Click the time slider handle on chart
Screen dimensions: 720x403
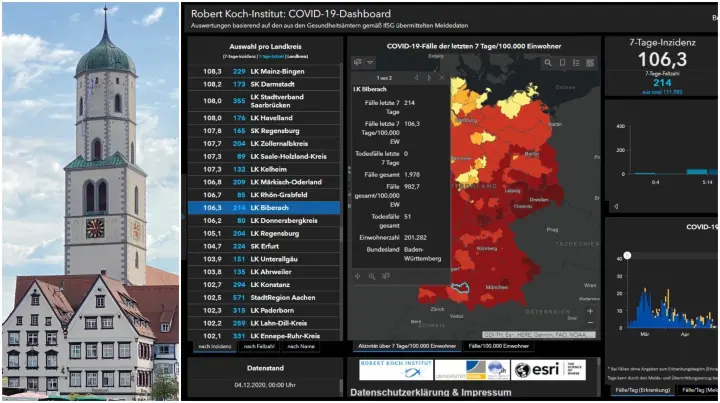[627, 256]
